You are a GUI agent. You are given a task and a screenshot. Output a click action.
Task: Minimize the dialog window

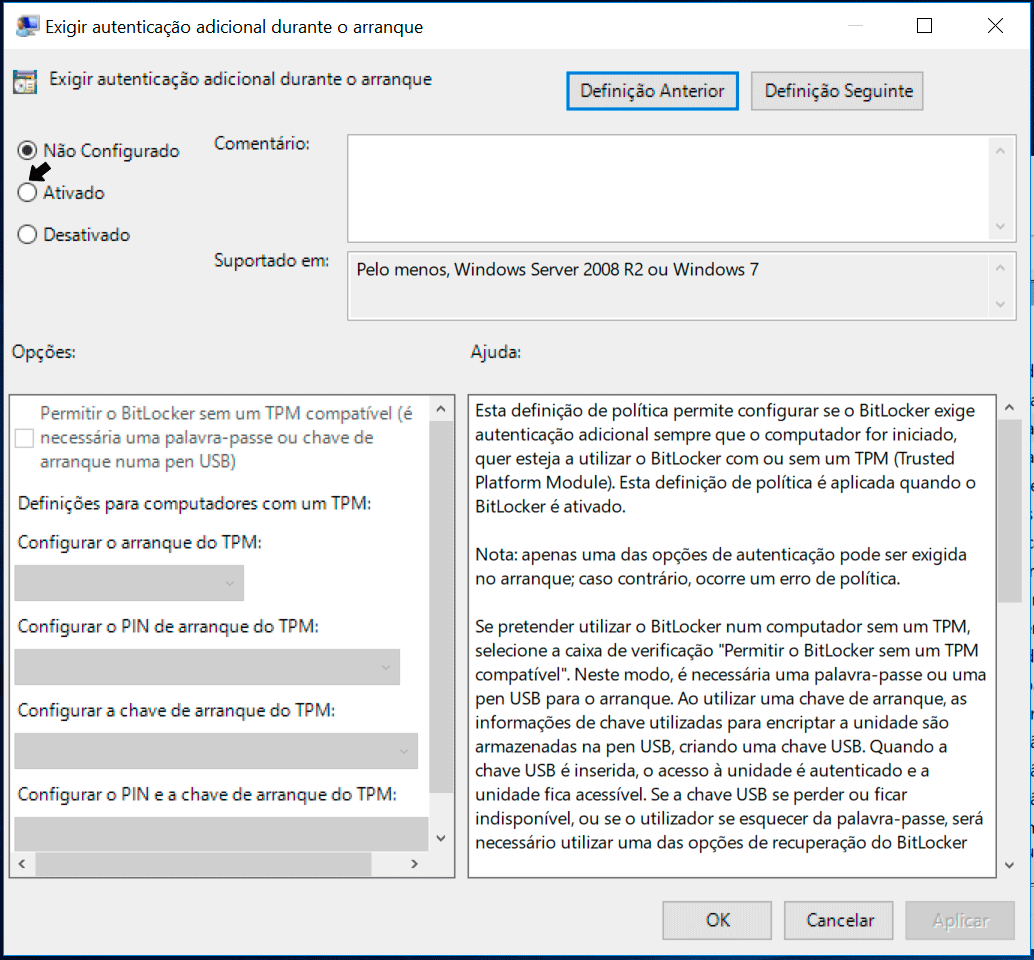pos(855,26)
